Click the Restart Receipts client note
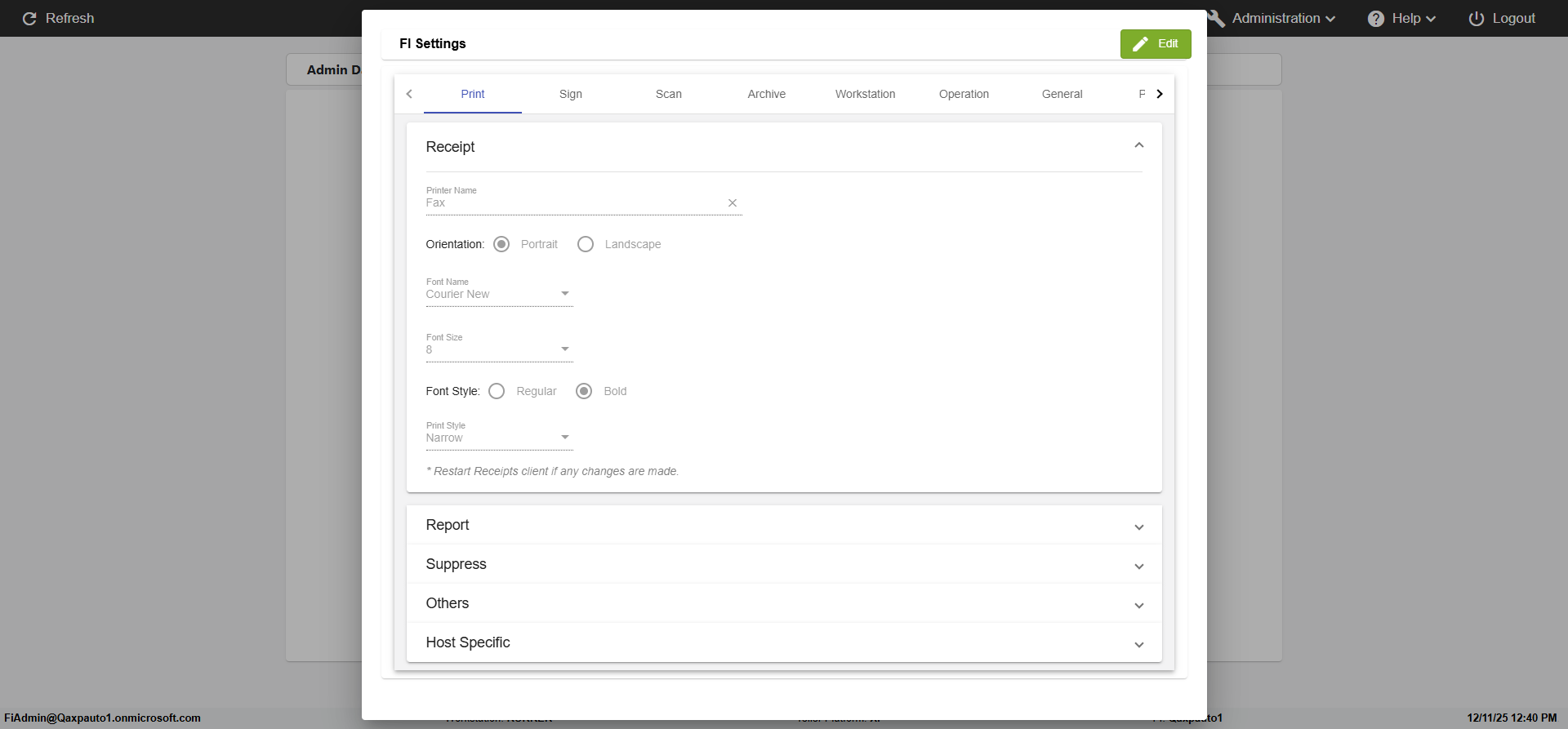 [x=552, y=471]
